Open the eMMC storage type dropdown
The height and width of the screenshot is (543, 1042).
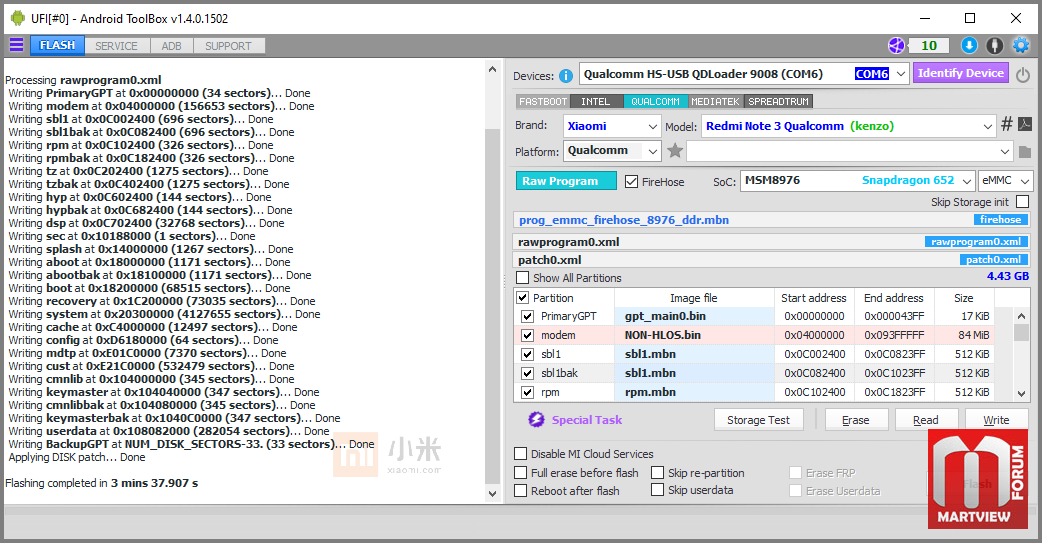coord(1006,181)
